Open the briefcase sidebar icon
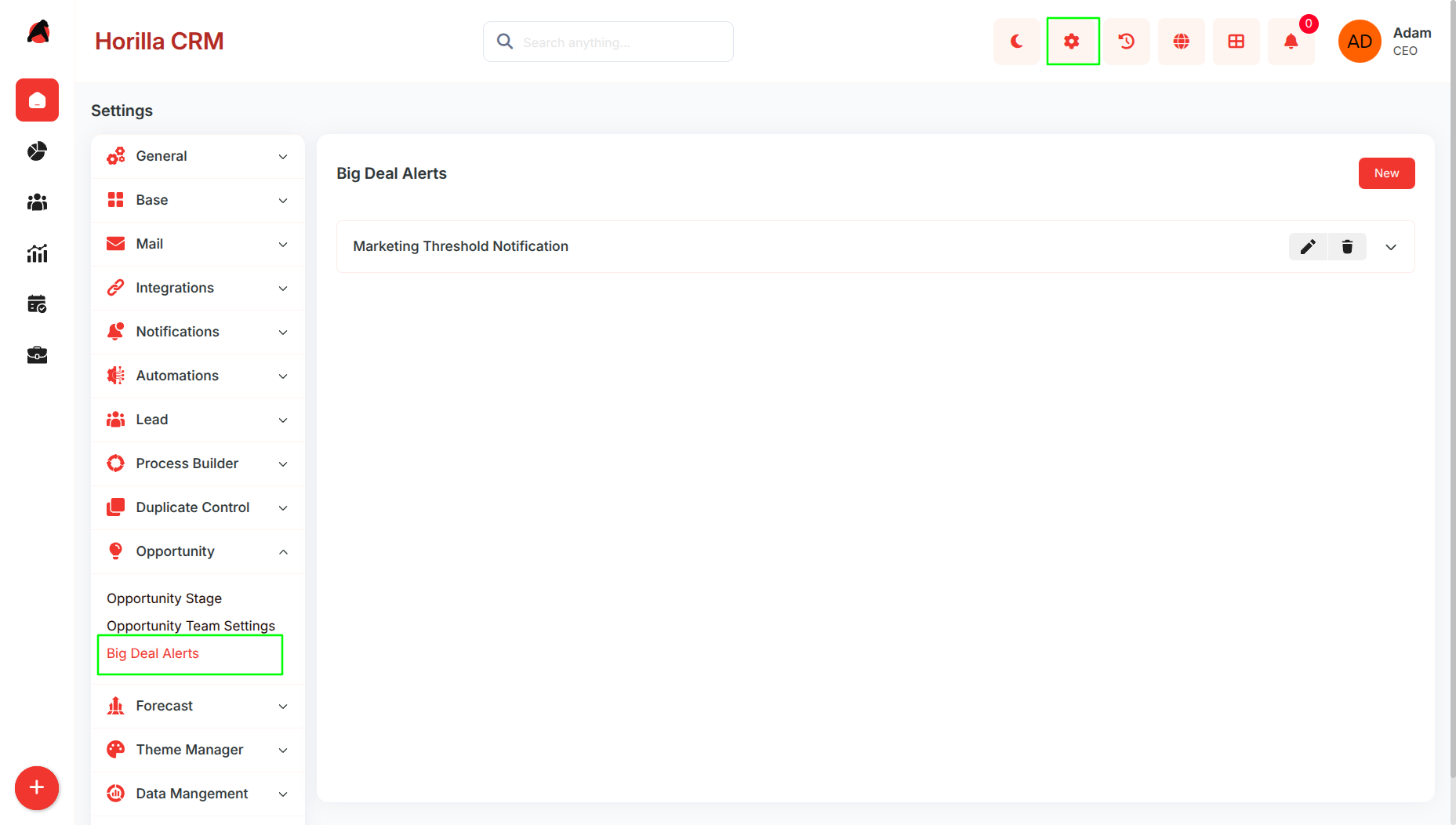 37,355
